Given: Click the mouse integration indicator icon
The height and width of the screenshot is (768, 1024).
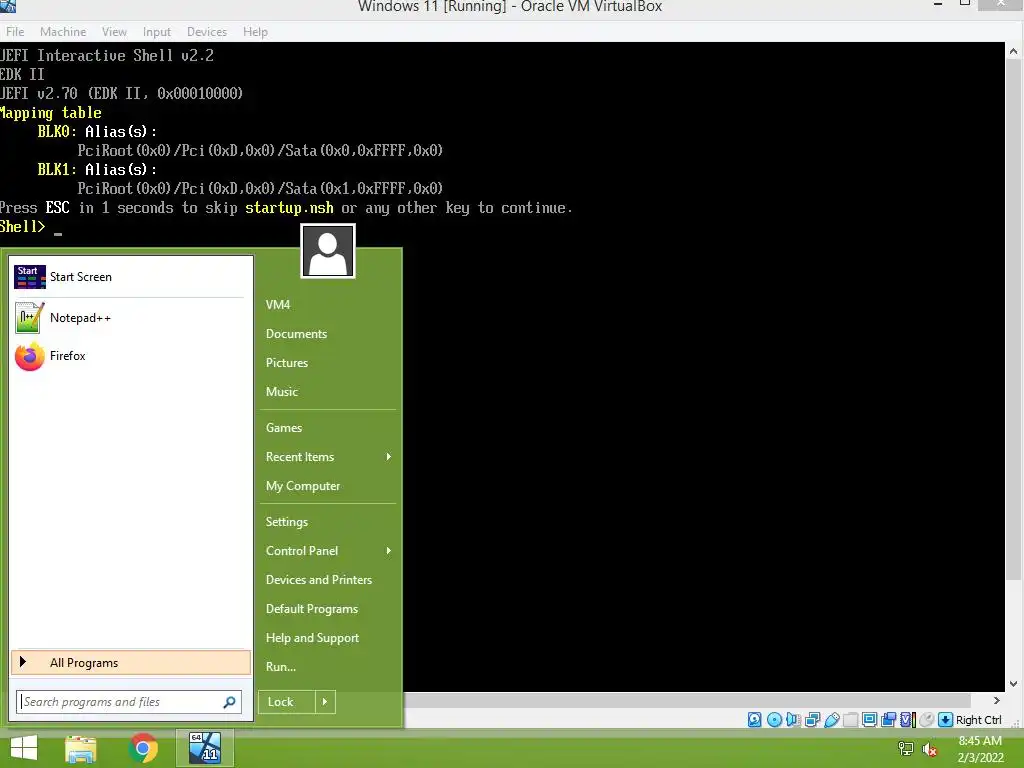Looking at the screenshot, I should [926, 720].
